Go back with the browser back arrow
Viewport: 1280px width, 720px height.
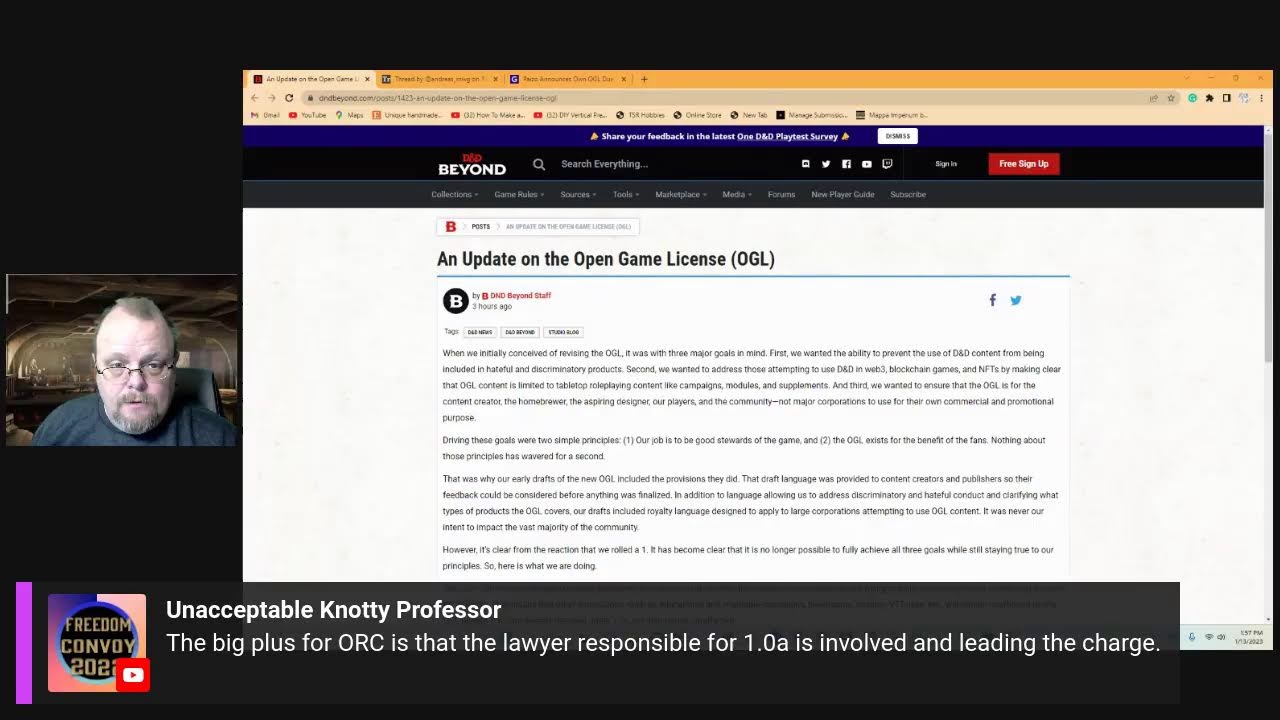pos(255,98)
